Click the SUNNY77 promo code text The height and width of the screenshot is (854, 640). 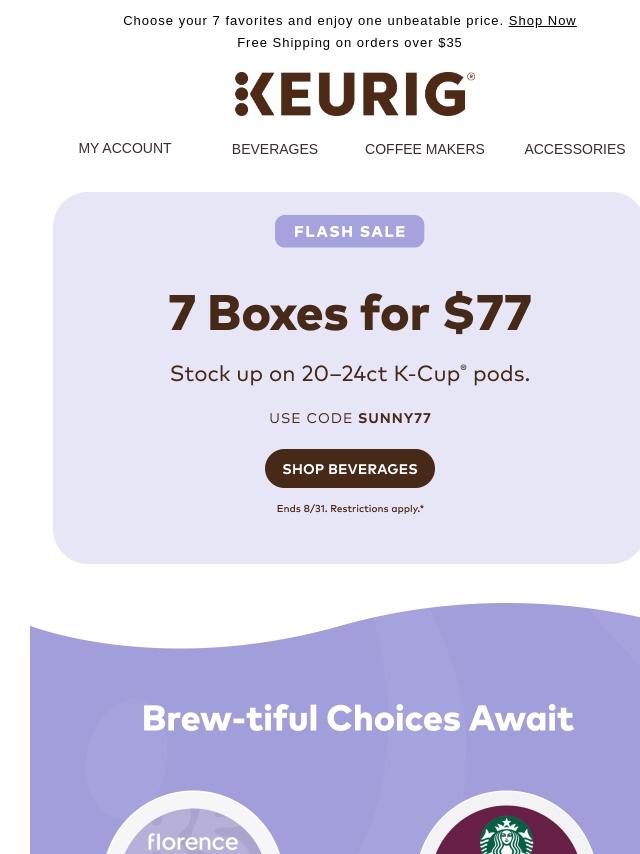point(394,418)
